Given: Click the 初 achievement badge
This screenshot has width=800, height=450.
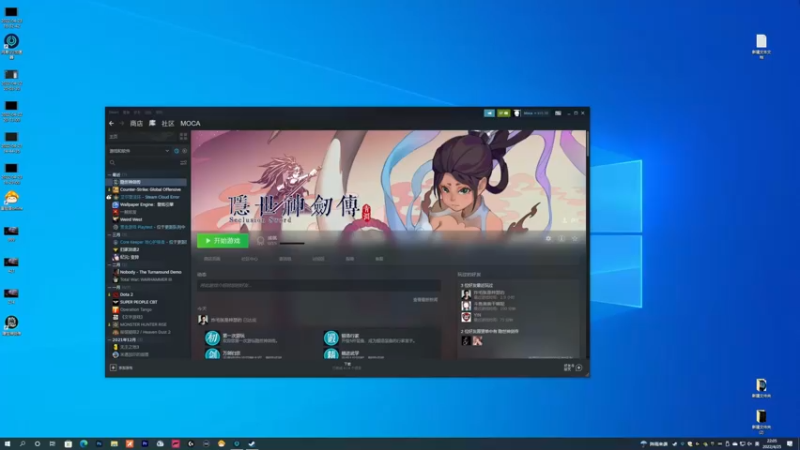Looking at the screenshot, I should [212, 338].
